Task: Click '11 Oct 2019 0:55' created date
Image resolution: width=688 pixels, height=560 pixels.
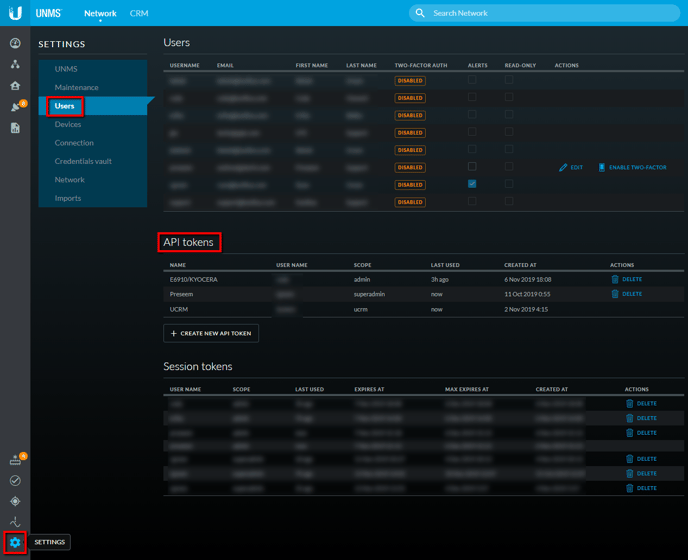Action: click(x=527, y=294)
